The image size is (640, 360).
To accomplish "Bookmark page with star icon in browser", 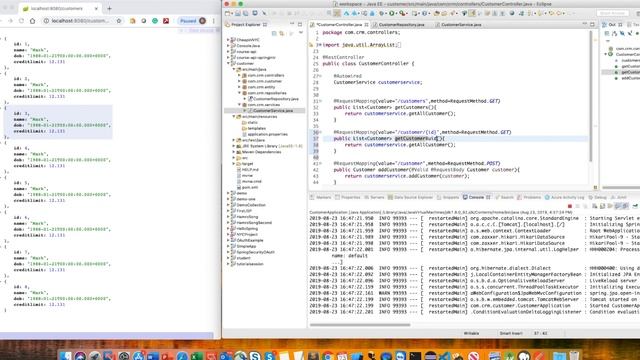I will click(119, 20).
